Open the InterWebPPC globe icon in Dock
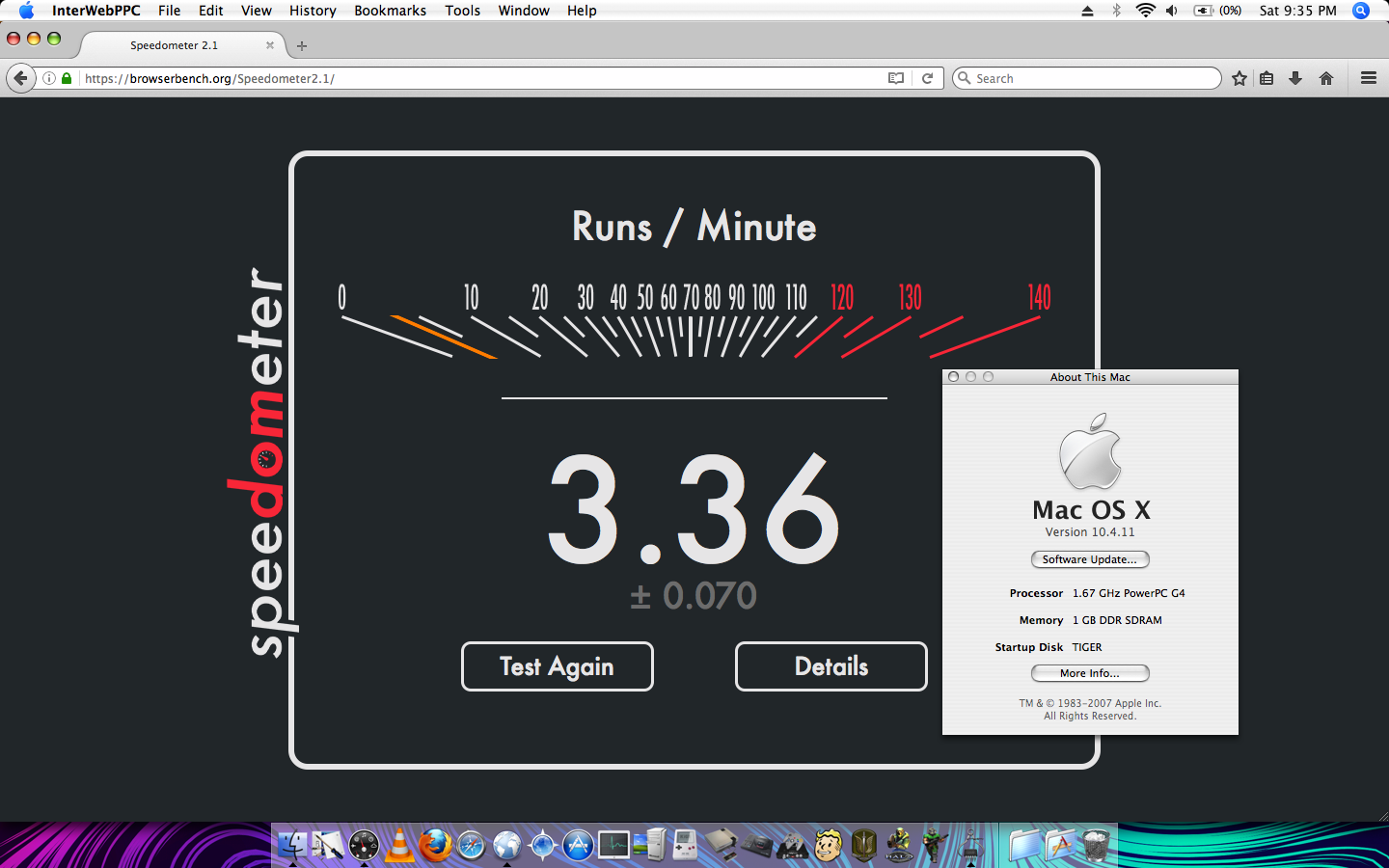Screen dimensions: 1389x868 [506, 845]
